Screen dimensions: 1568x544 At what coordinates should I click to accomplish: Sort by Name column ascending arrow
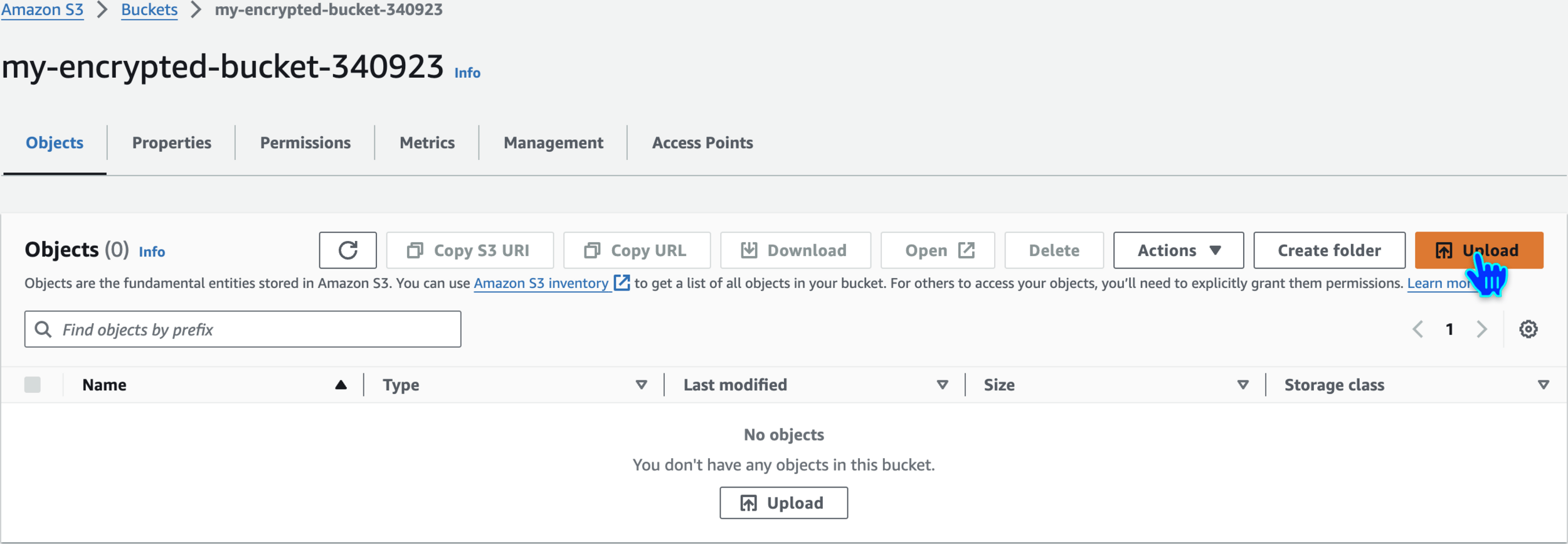[x=341, y=385]
